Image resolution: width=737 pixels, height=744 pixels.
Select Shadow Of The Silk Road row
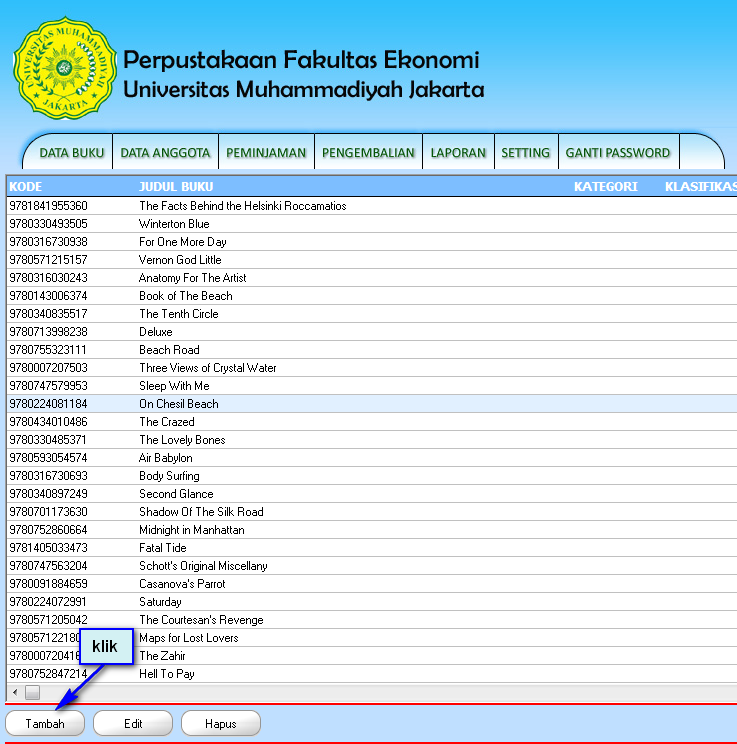(x=372, y=512)
